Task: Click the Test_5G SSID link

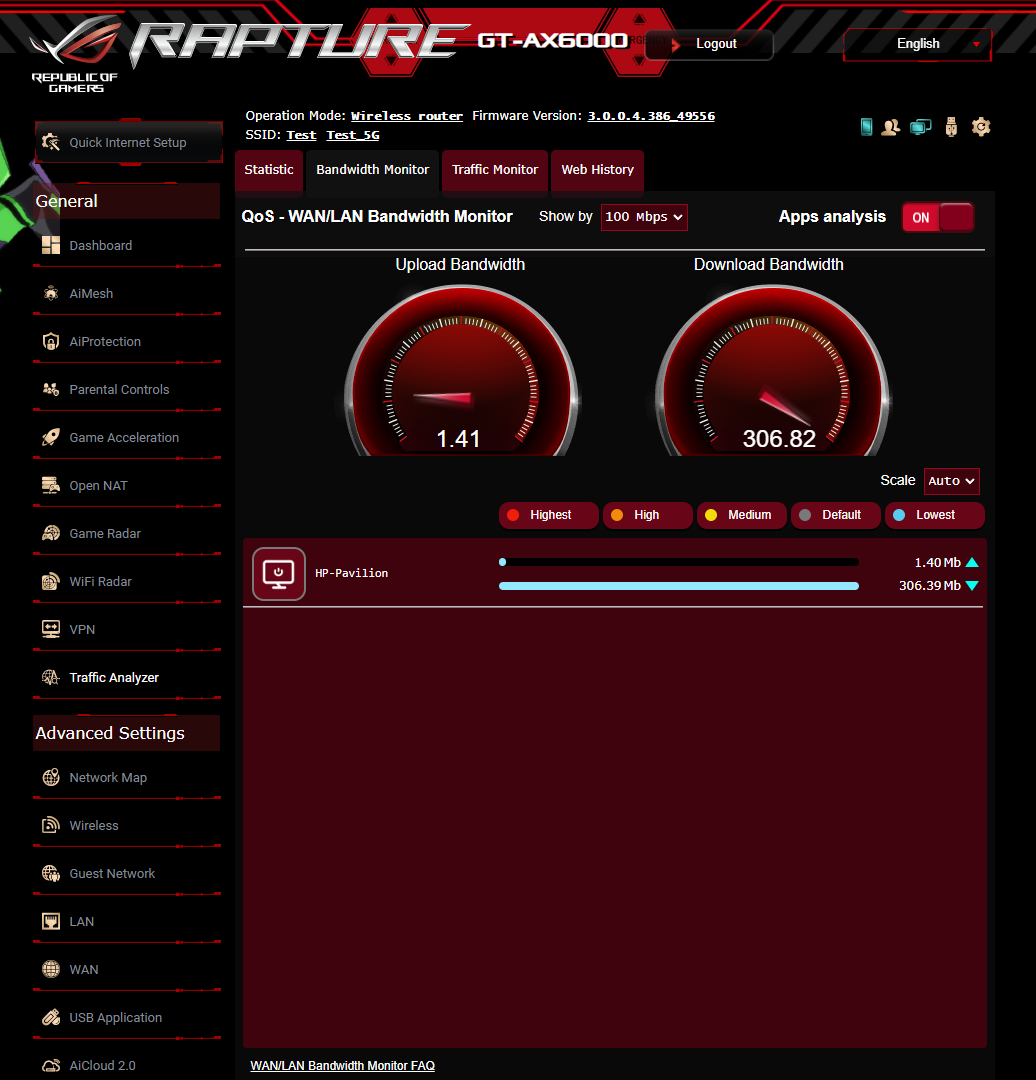Action: pyautogui.click(x=353, y=135)
